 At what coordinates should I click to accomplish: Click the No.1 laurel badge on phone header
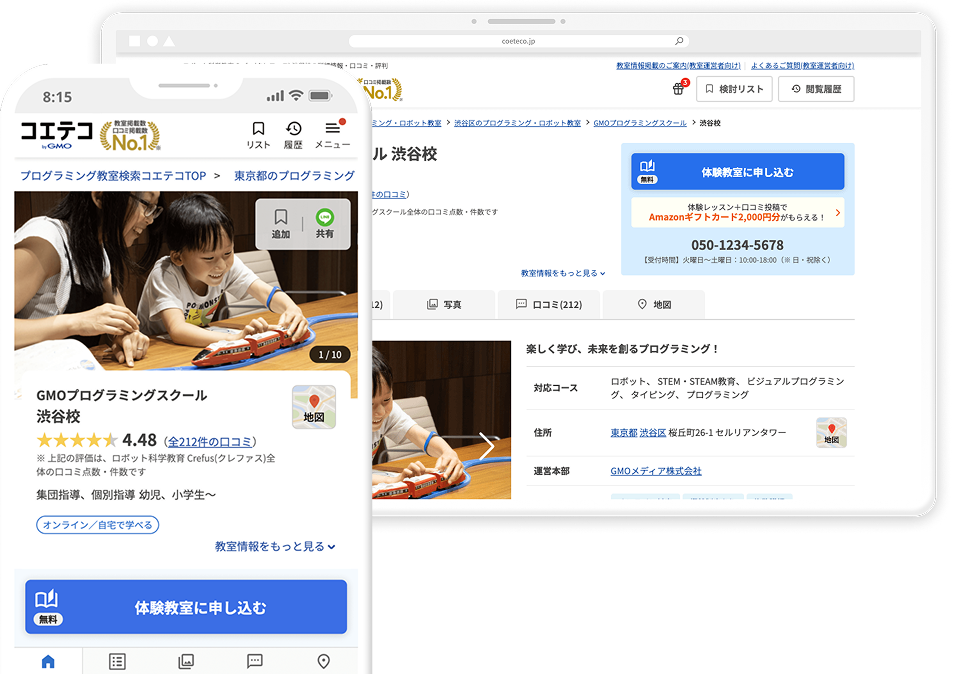tap(130, 135)
